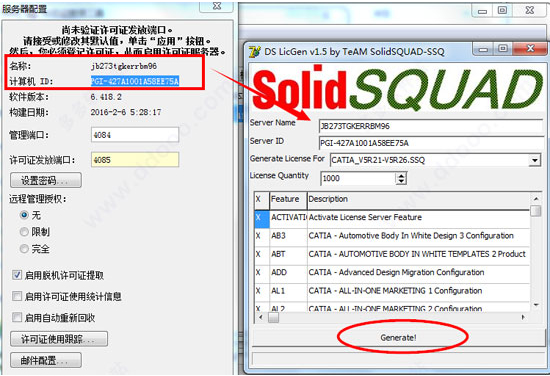The image size is (550, 376).
Task: Toggle 启用脱机许可证提取 checkbox
Action: tap(17, 275)
